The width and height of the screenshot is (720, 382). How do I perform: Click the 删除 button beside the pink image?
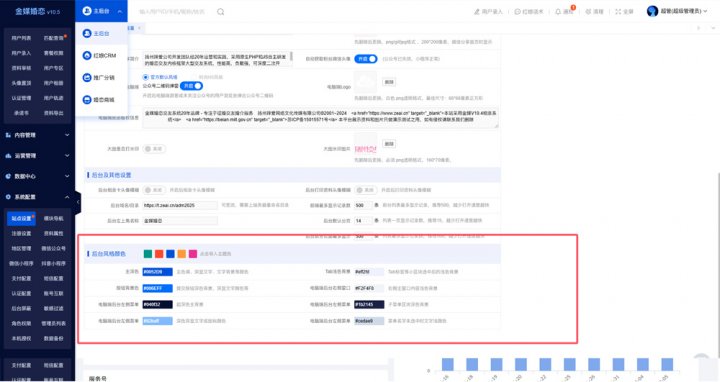tap(389, 144)
